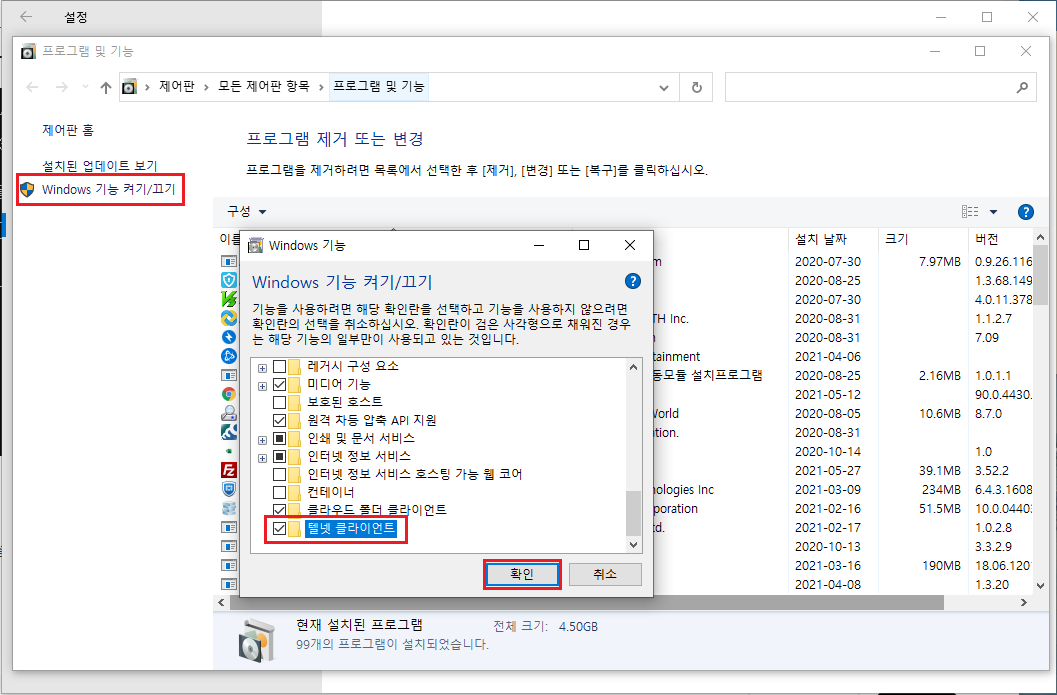1057x695 pixels.
Task: Select shield icon, version 6.4.3.1608 row
Action: coord(229,489)
